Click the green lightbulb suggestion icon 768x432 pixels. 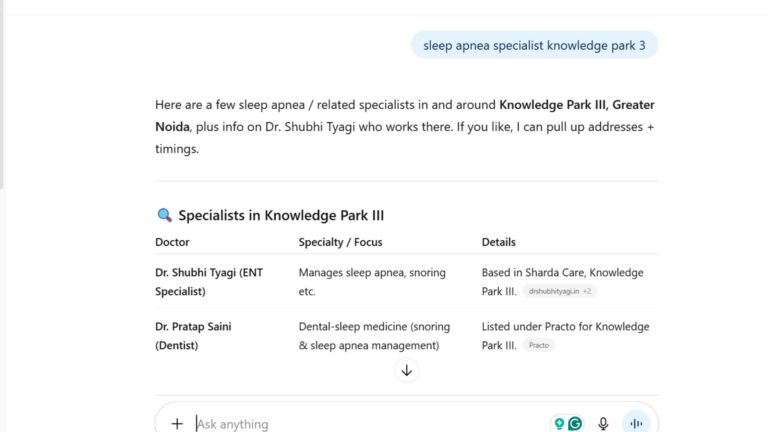click(x=560, y=423)
